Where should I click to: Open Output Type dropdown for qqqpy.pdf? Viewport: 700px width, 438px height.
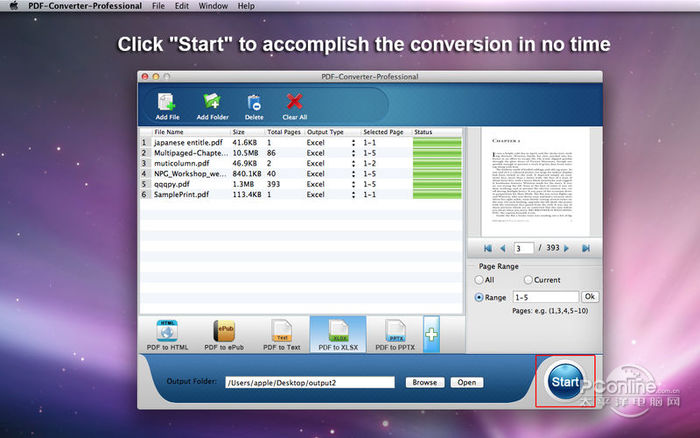pyautogui.click(x=353, y=184)
